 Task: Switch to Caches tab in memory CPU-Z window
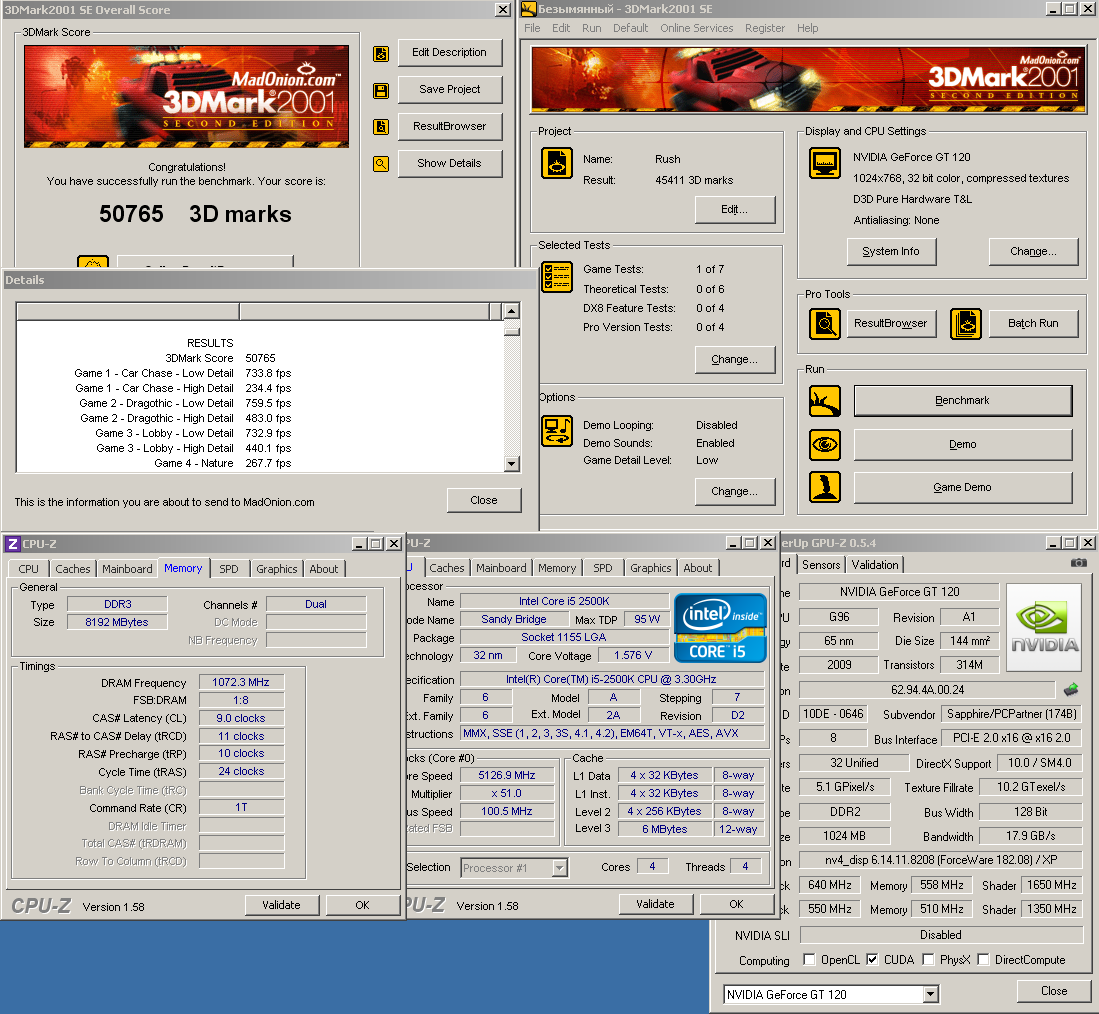(73, 569)
